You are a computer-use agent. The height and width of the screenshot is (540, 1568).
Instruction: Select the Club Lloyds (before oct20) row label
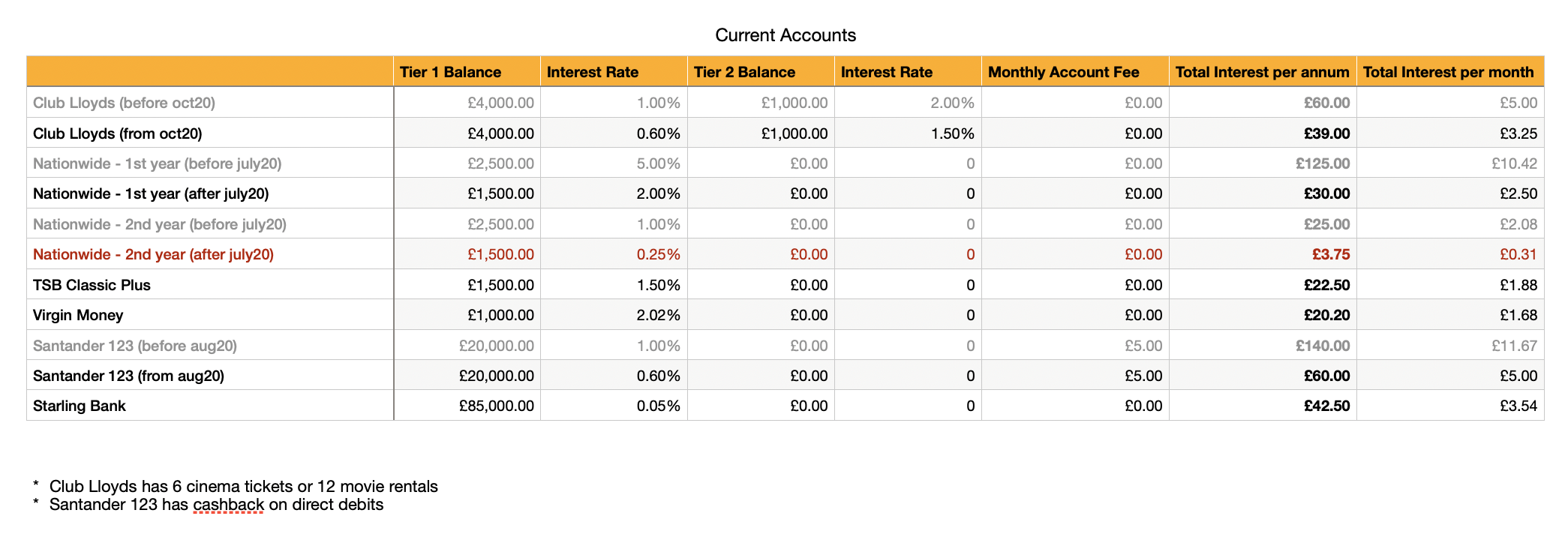pos(124,103)
